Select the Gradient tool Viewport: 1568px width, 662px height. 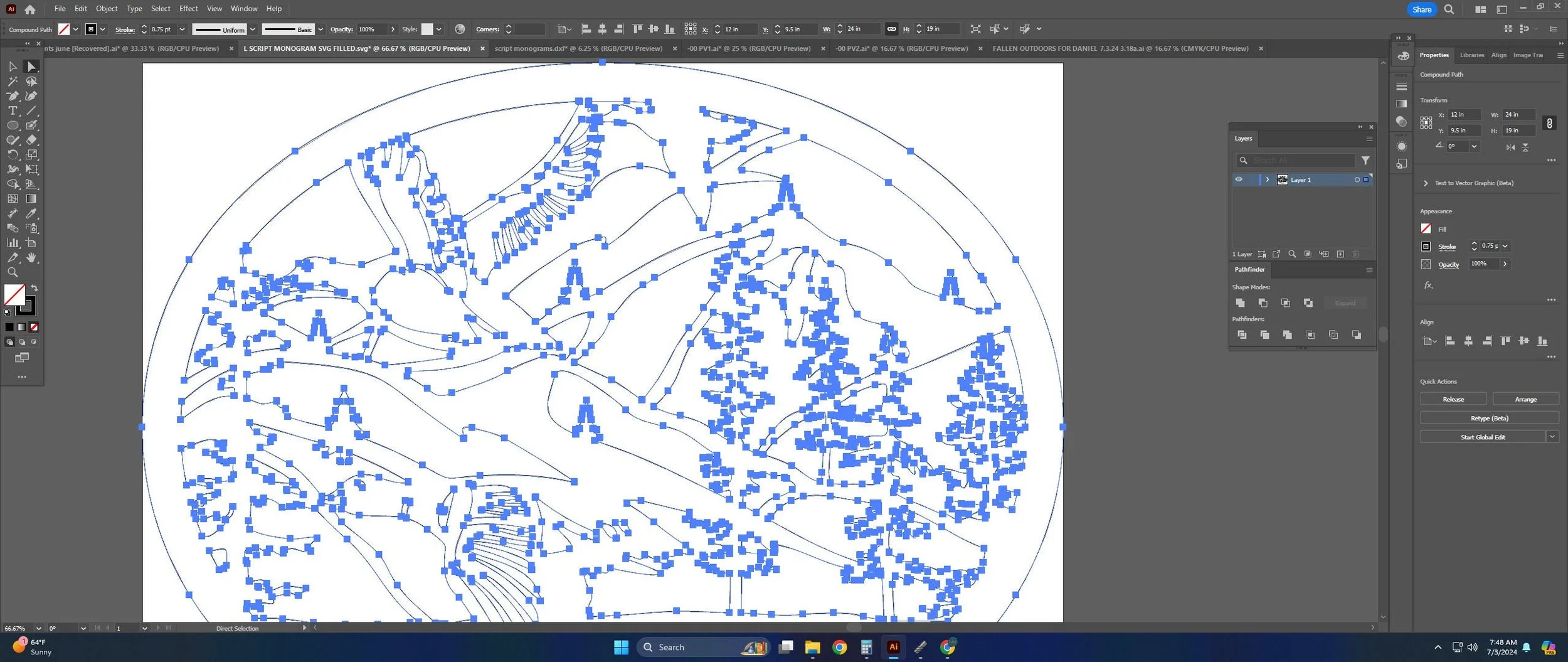click(x=31, y=199)
